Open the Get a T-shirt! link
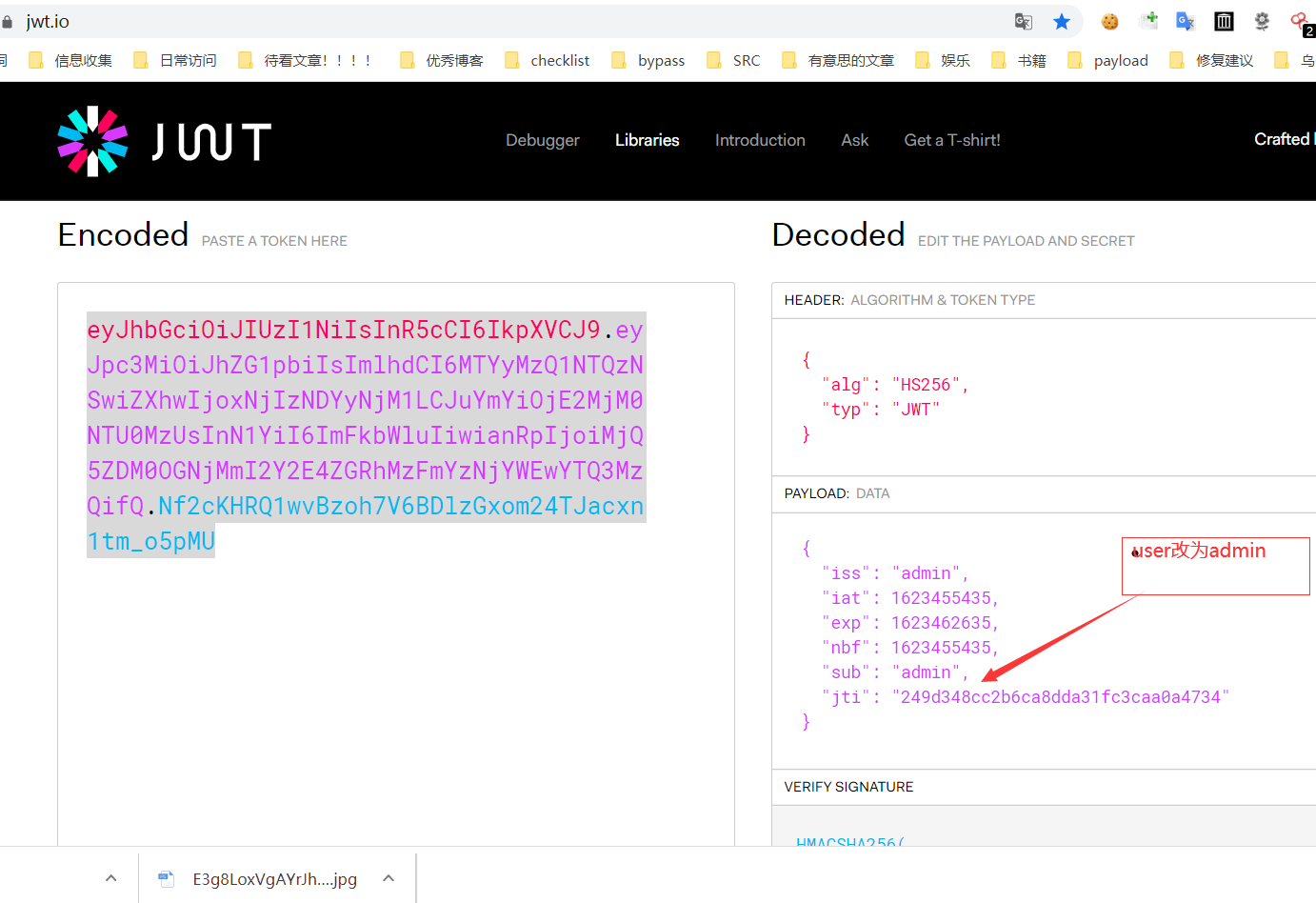Viewport: 1316px width, 903px height. tap(952, 140)
